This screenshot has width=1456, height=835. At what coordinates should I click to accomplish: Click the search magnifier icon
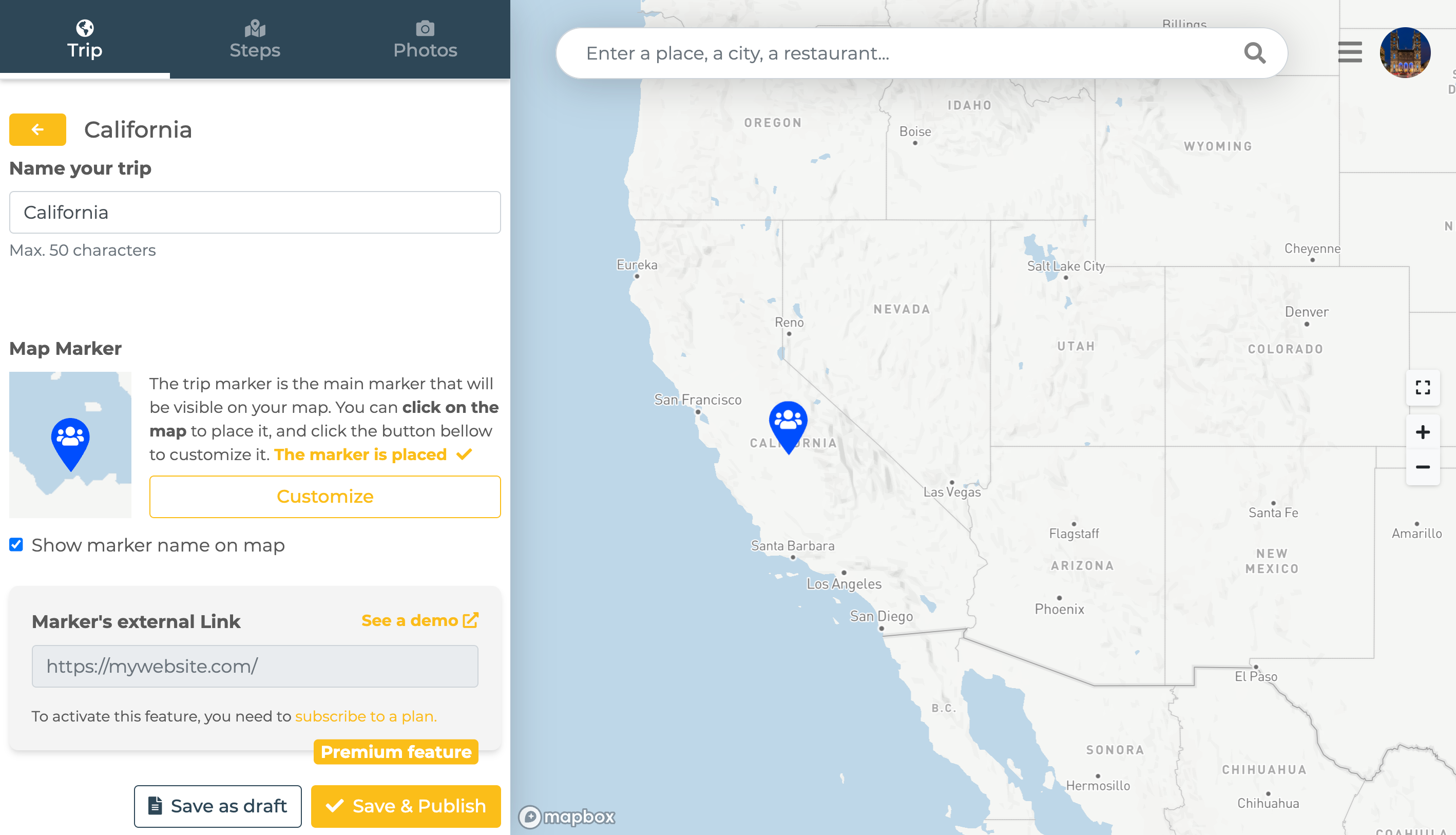(x=1254, y=53)
